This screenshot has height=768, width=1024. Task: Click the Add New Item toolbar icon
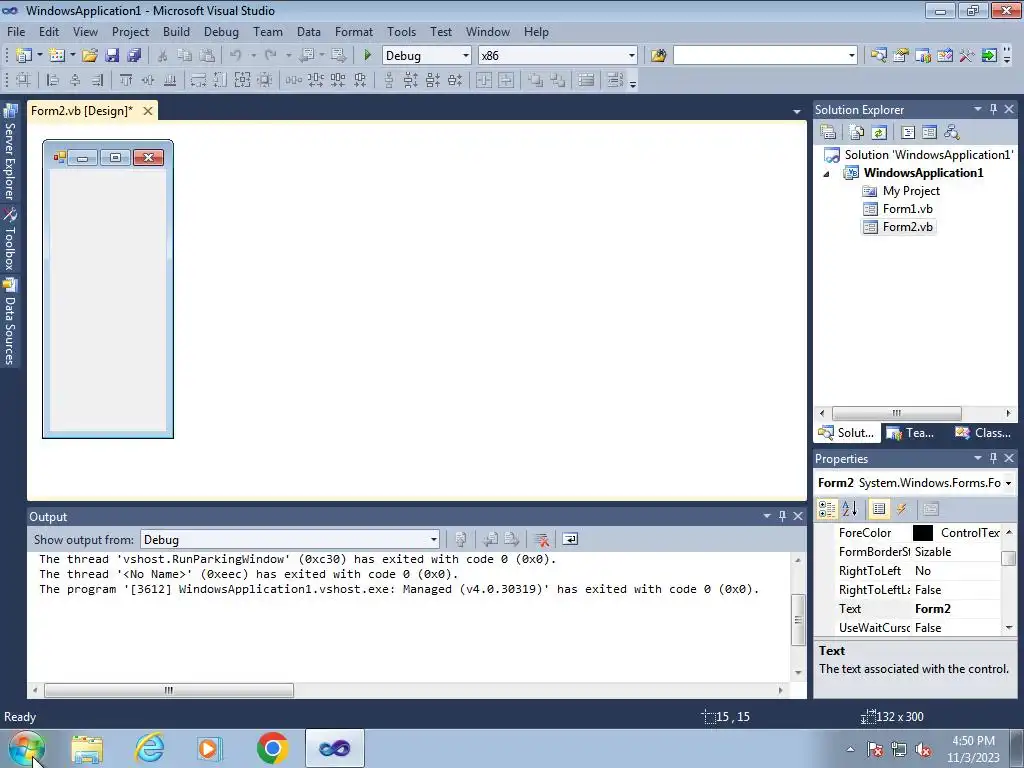(x=57, y=56)
